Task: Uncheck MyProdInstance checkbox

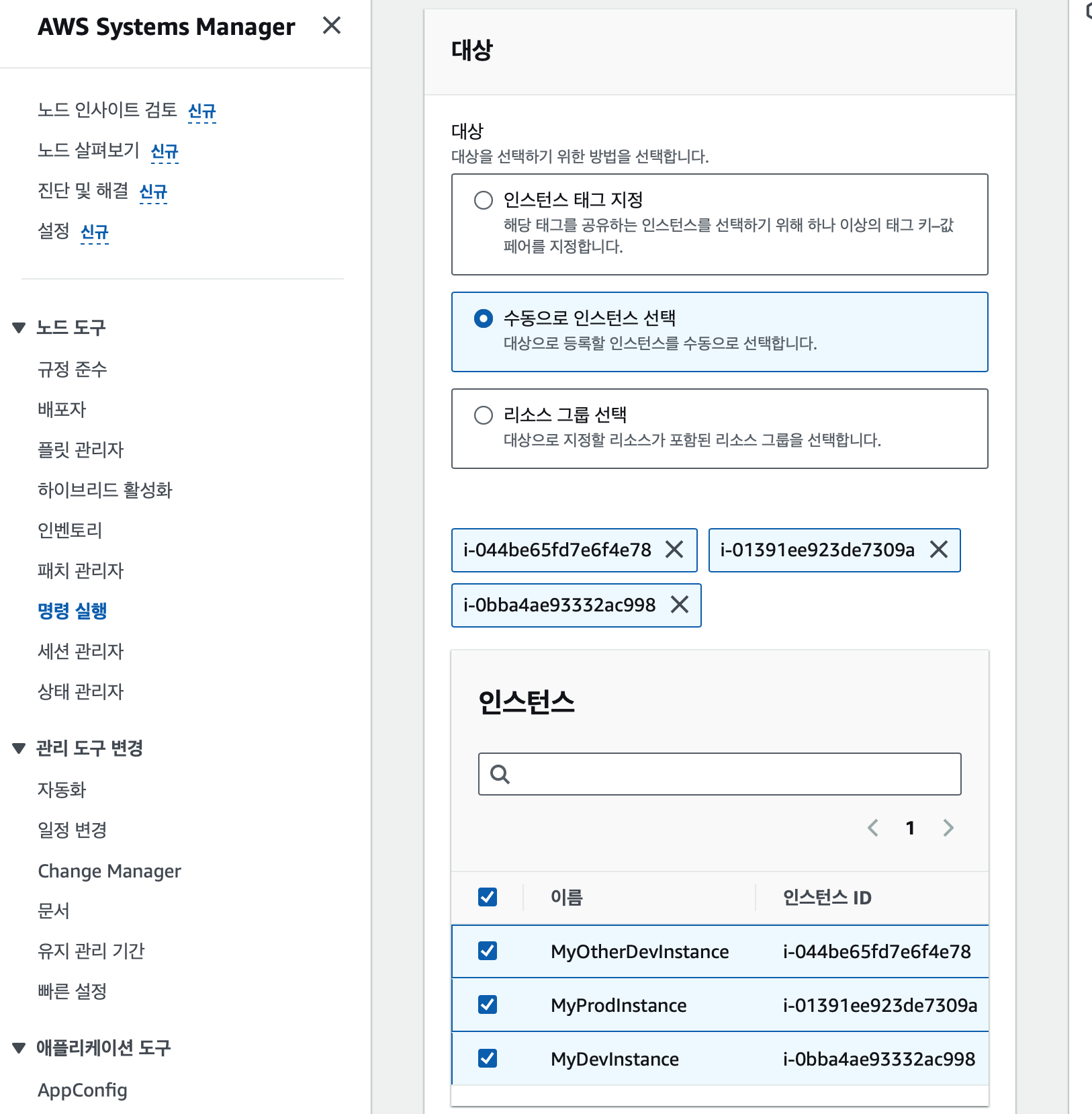Action: point(488,1004)
